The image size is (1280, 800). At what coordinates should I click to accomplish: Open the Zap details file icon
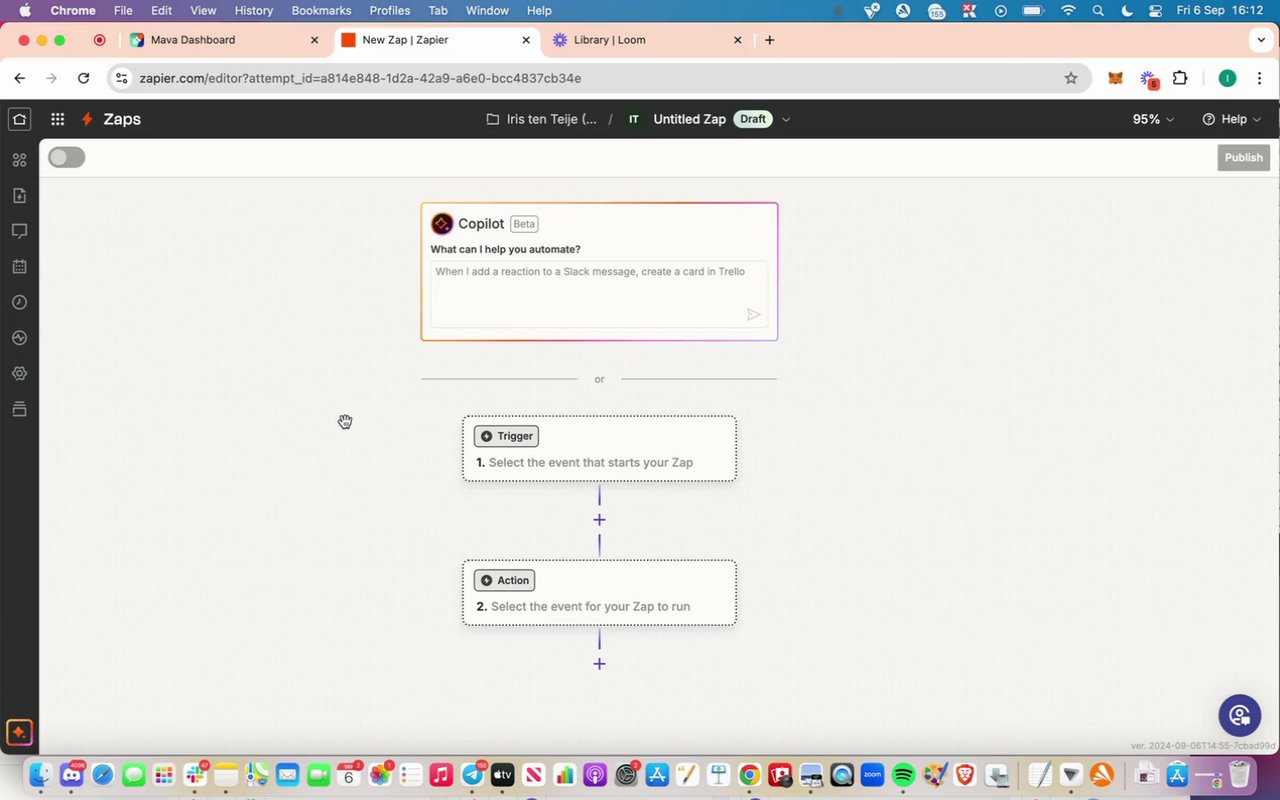point(19,195)
